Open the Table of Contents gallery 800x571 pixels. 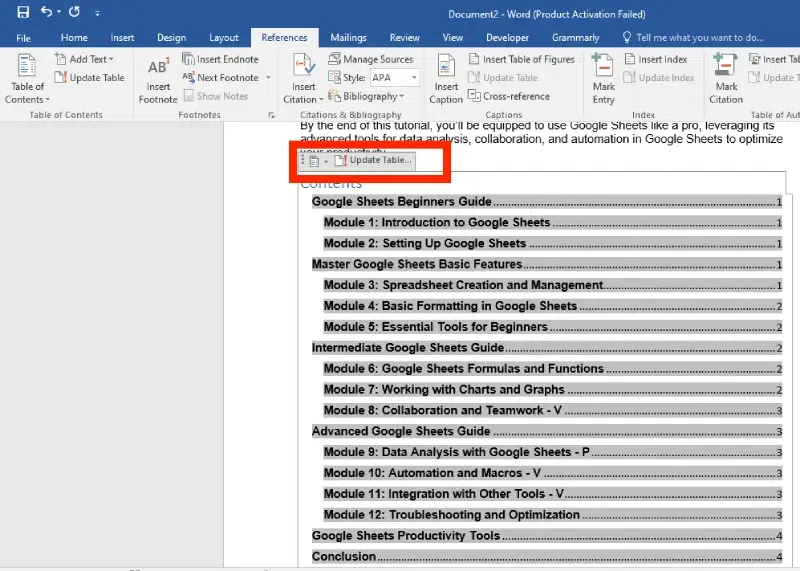point(27,78)
